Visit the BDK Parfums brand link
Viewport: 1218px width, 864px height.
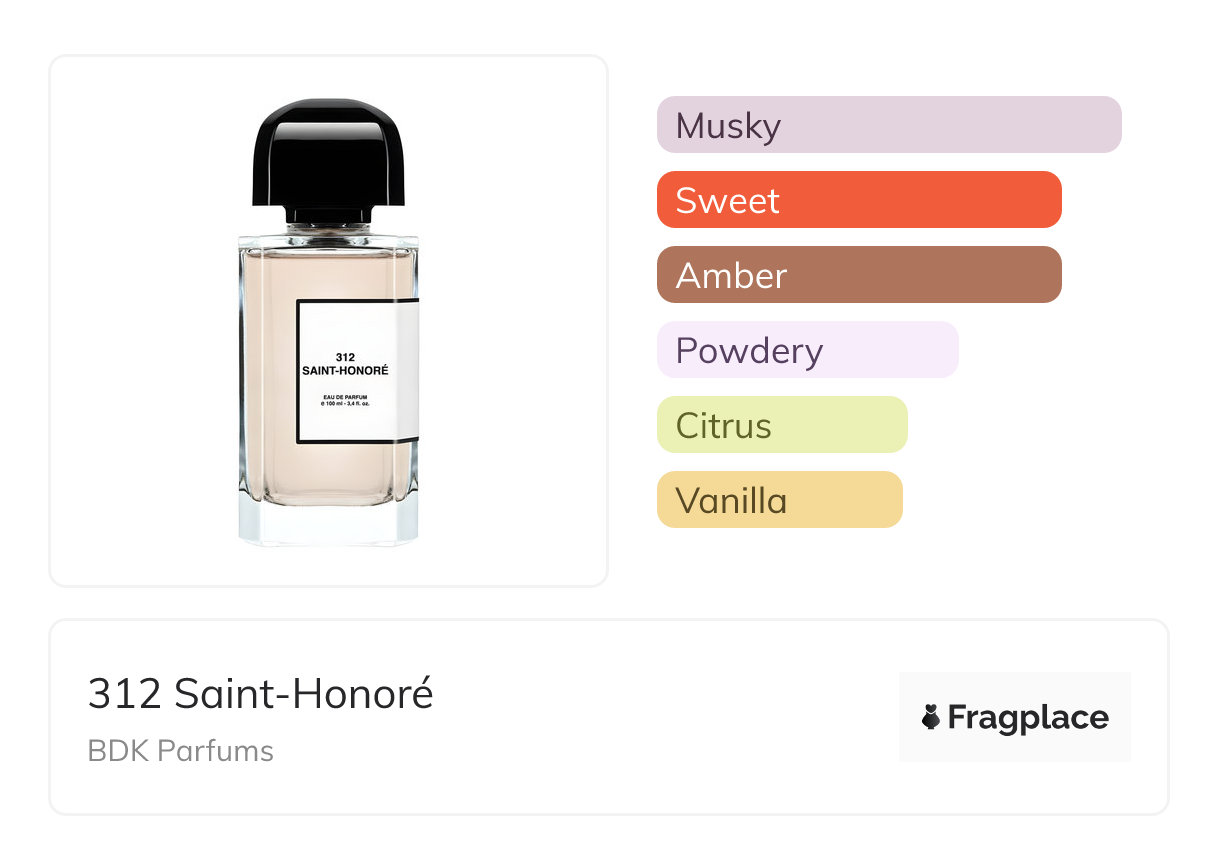180,751
